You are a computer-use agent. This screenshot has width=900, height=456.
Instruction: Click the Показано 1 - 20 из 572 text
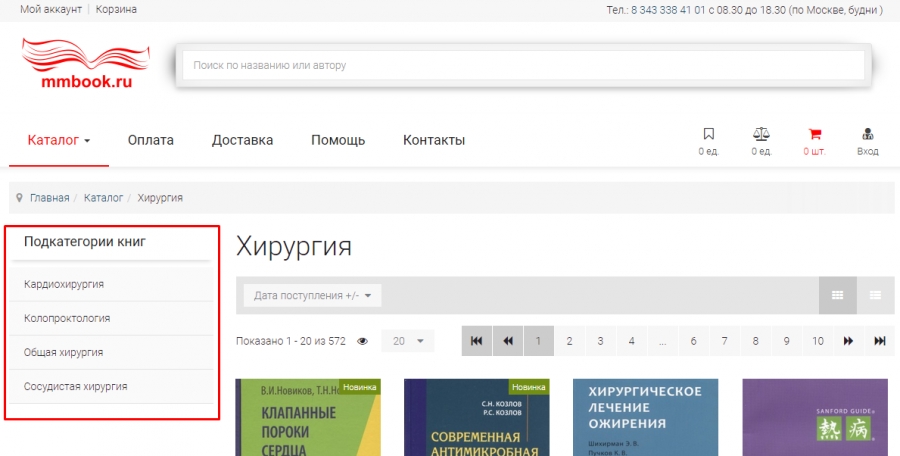[x=291, y=341]
